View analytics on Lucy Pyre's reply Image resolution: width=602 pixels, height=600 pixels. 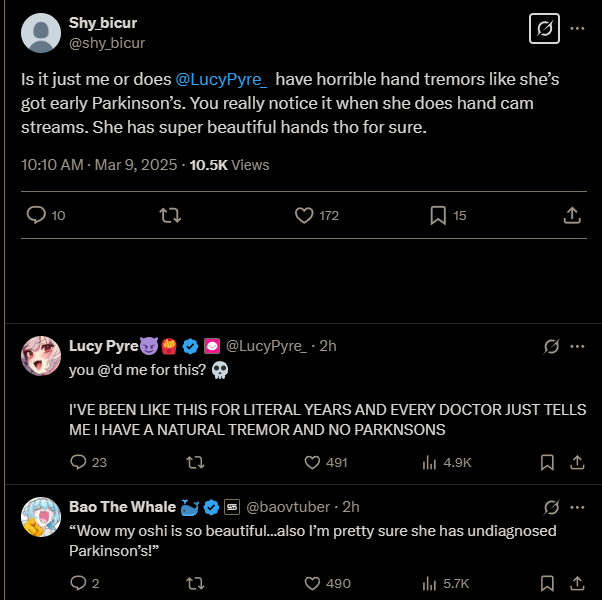click(431, 462)
